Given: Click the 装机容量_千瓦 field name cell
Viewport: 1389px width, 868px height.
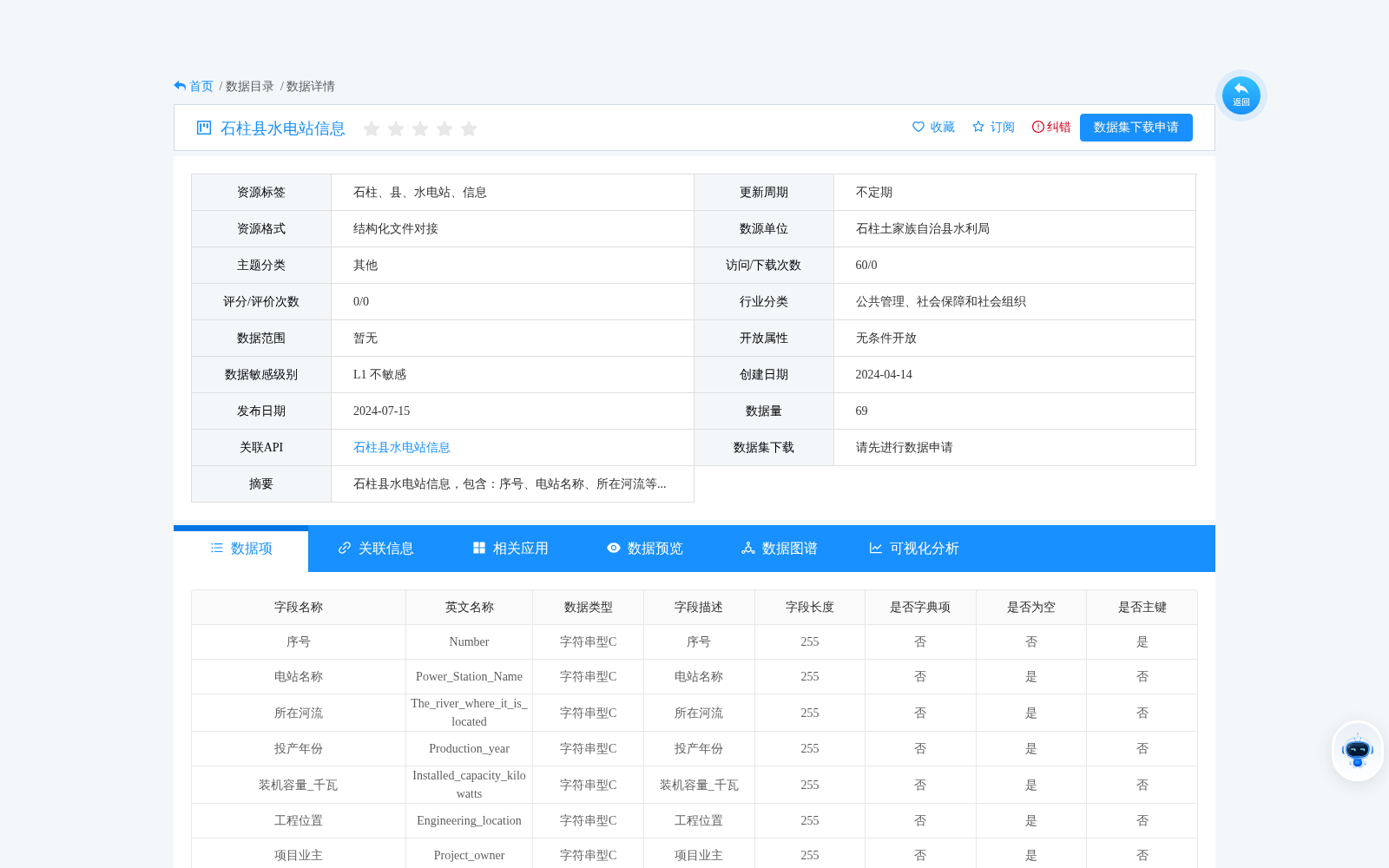Looking at the screenshot, I should pos(299,785).
